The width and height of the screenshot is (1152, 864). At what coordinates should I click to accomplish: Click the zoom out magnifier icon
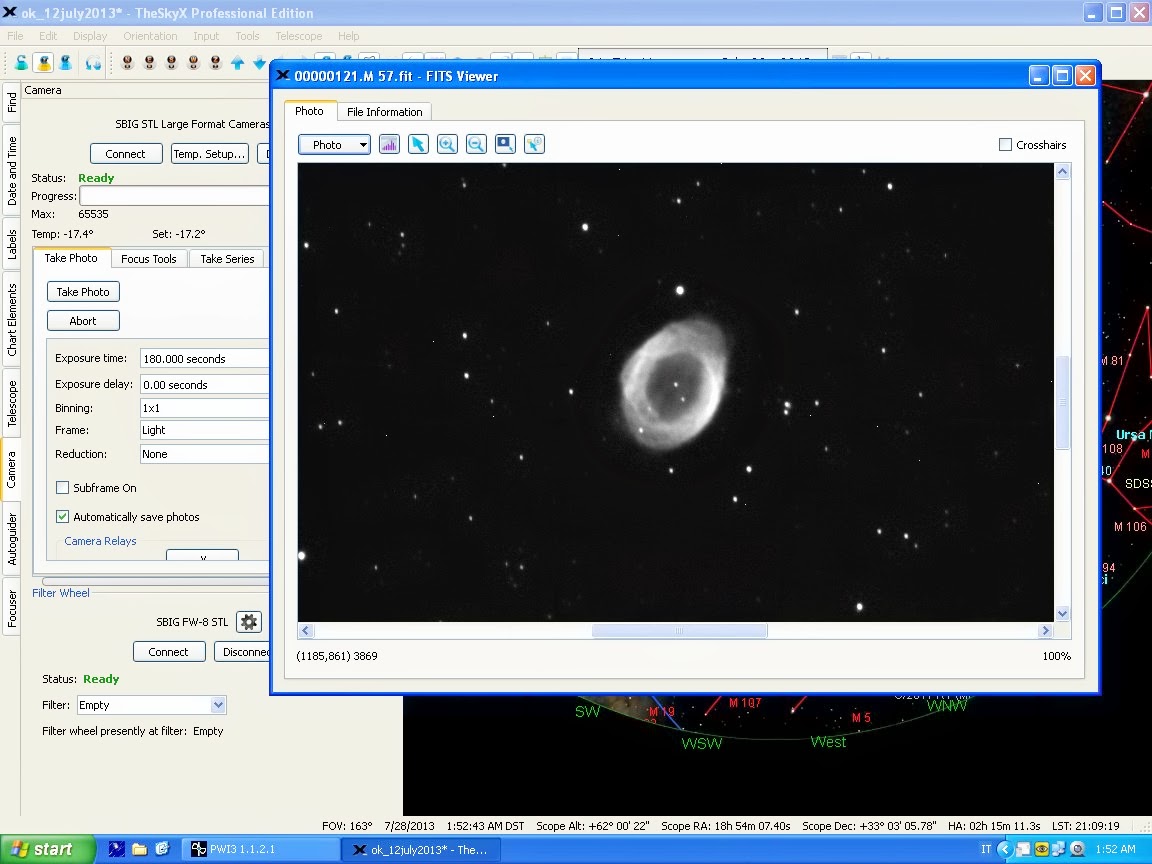476,145
